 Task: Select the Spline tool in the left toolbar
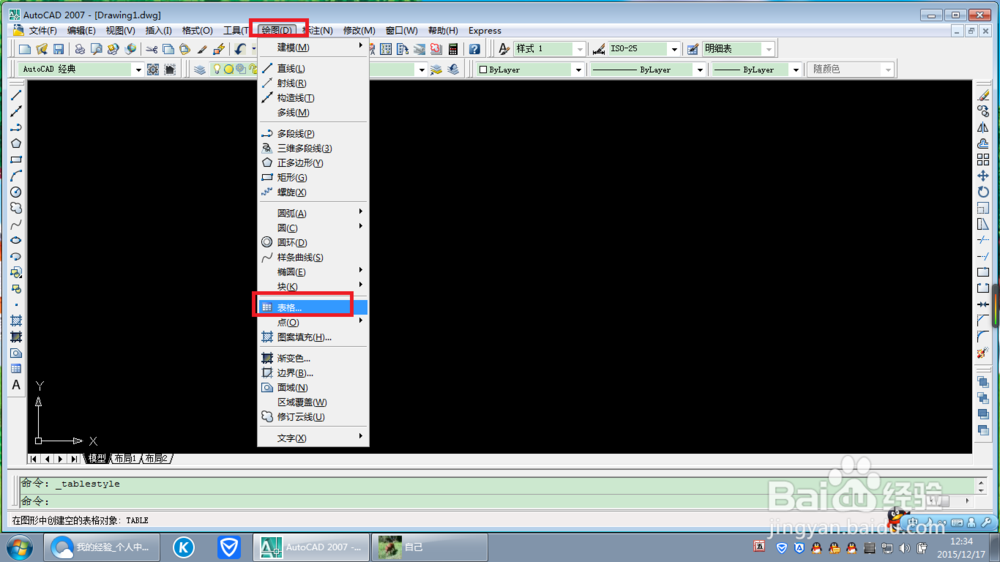coord(16,224)
